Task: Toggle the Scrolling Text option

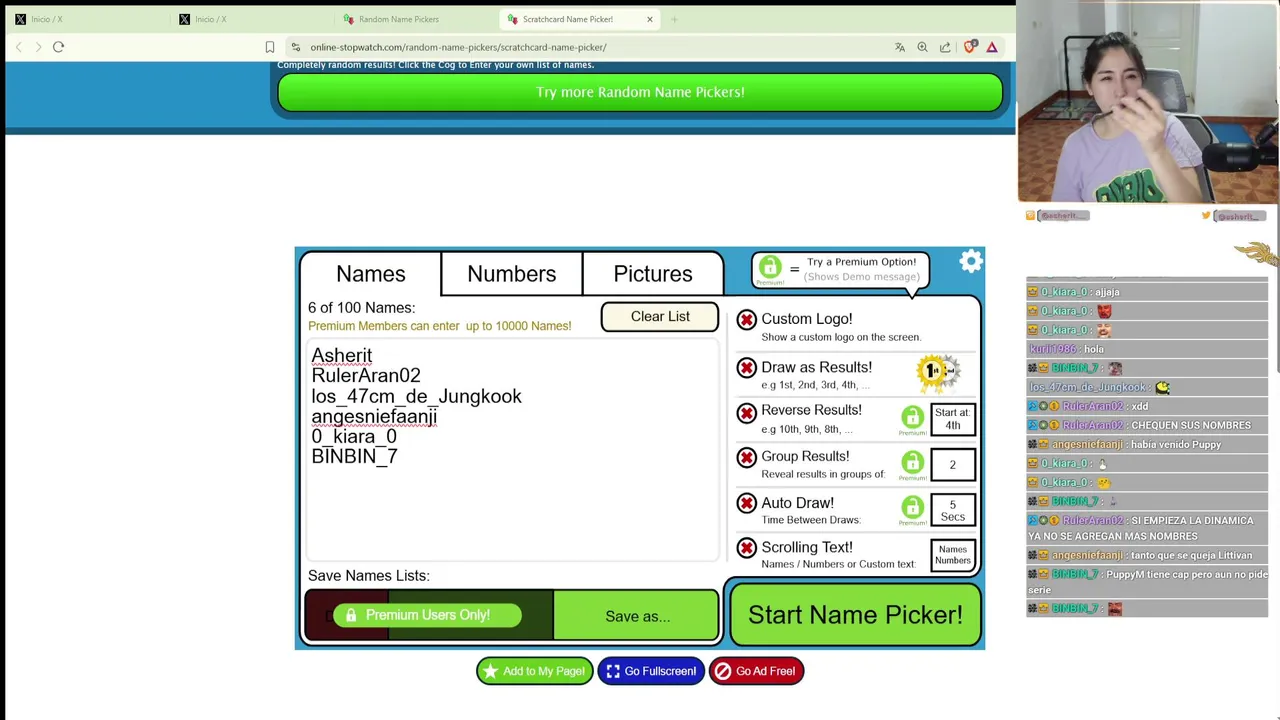Action: 747,548
